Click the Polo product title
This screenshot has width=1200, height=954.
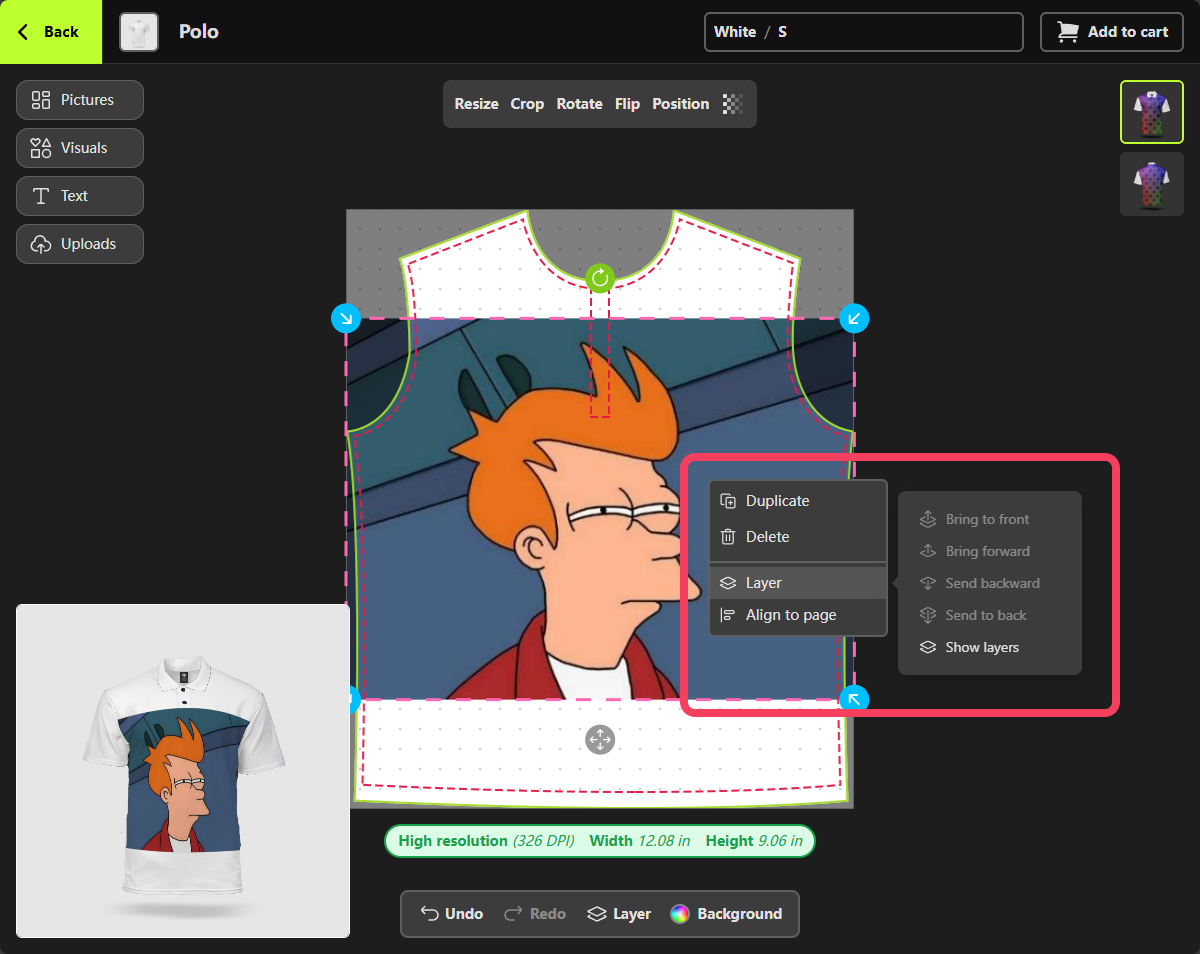tap(199, 32)
